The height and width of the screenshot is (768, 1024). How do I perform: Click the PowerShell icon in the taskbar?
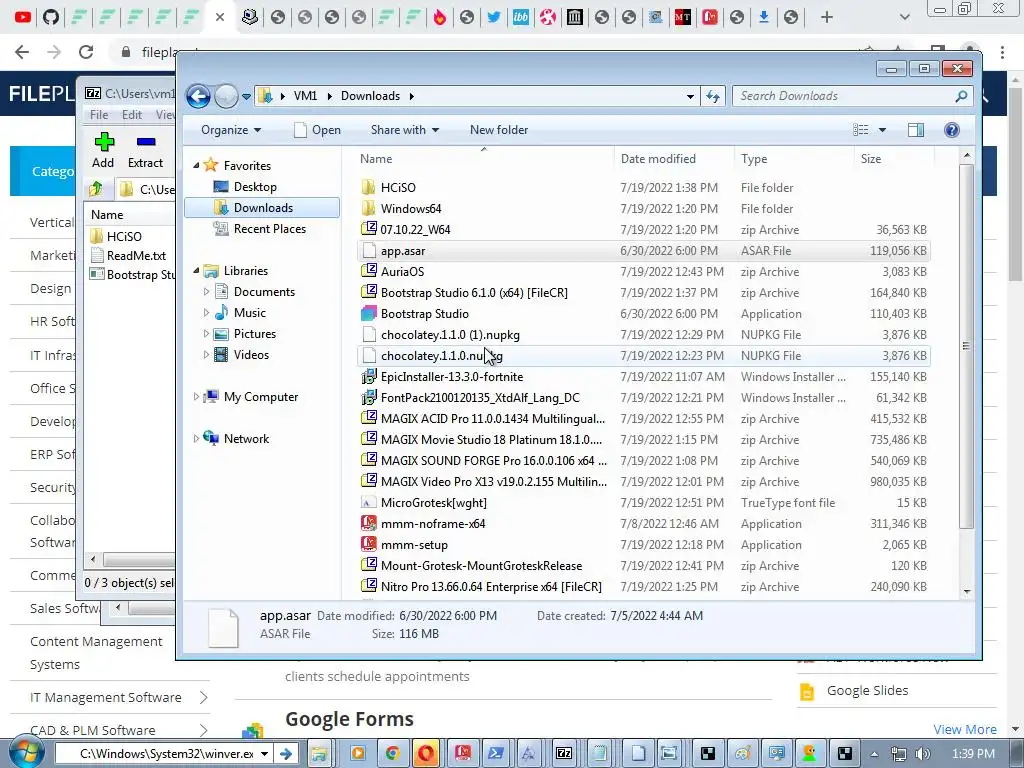[x=495, y=754]
